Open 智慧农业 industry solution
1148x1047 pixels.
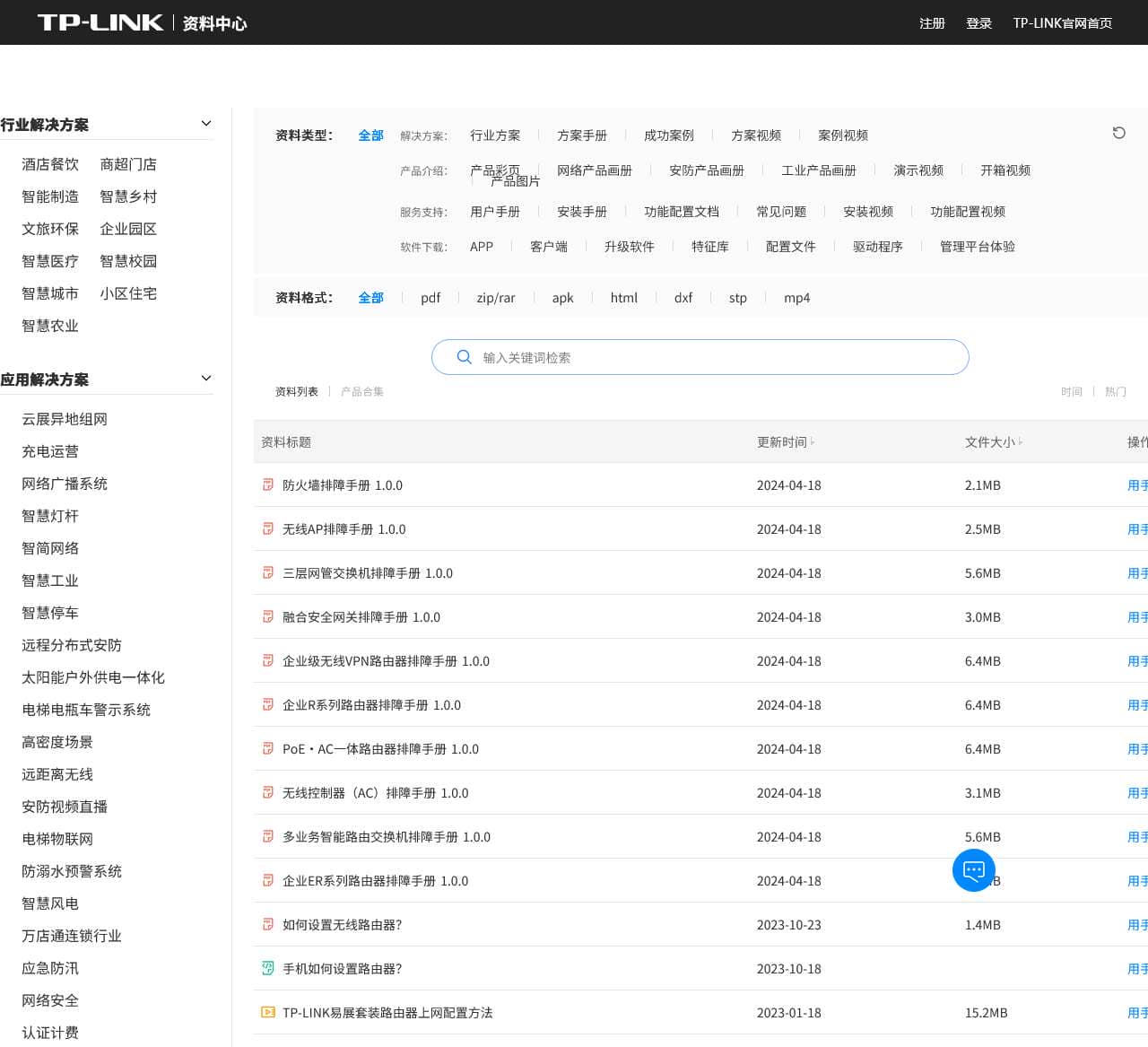50,326
